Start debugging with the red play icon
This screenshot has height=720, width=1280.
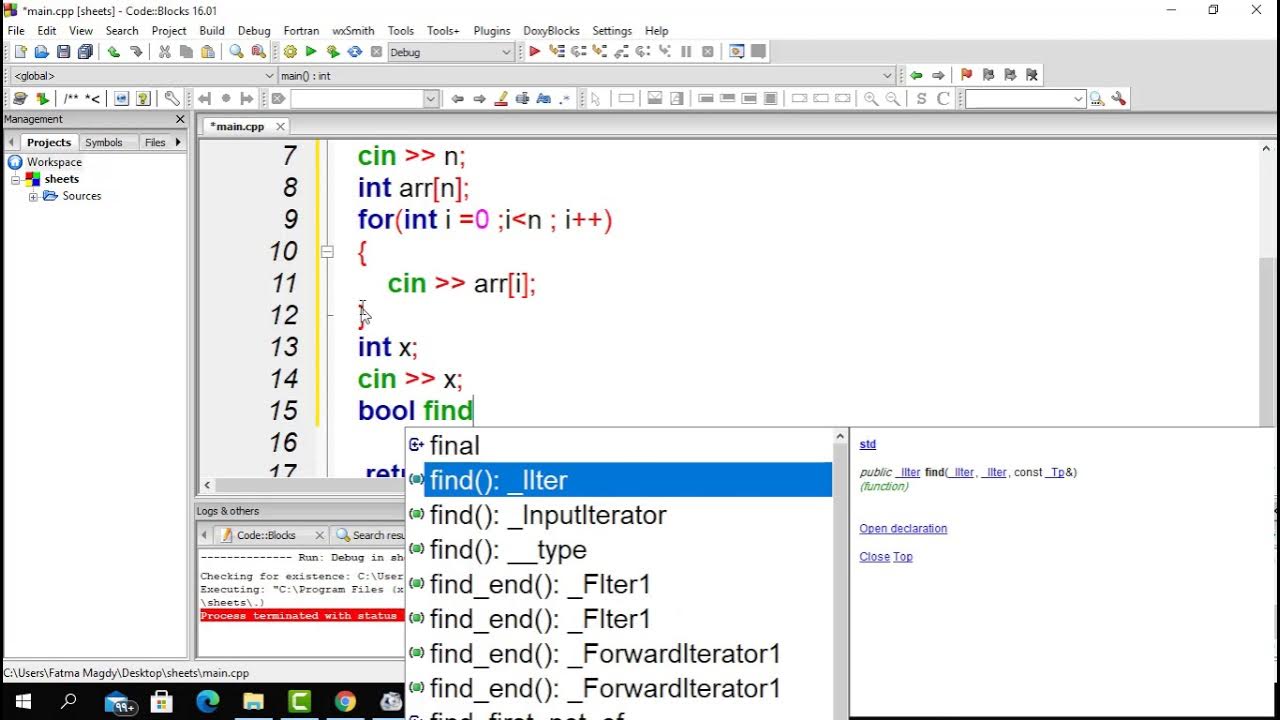pos(535,52)
